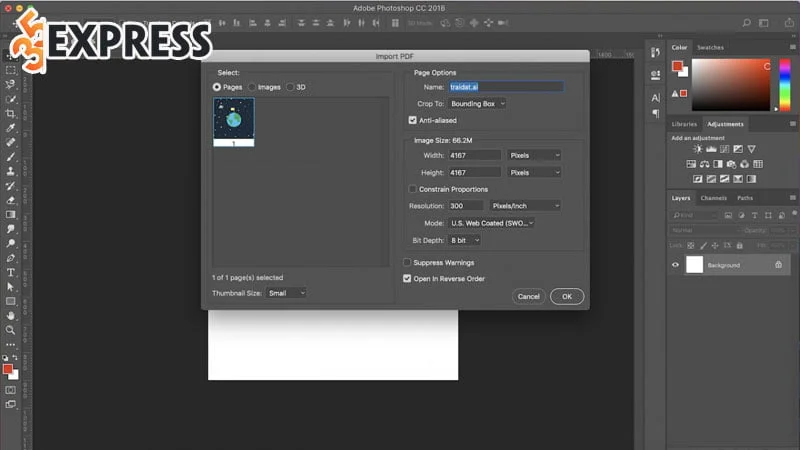Screen dimensions: 800x450
Task: Open the Character panel icon
Action: pos(656,97)
